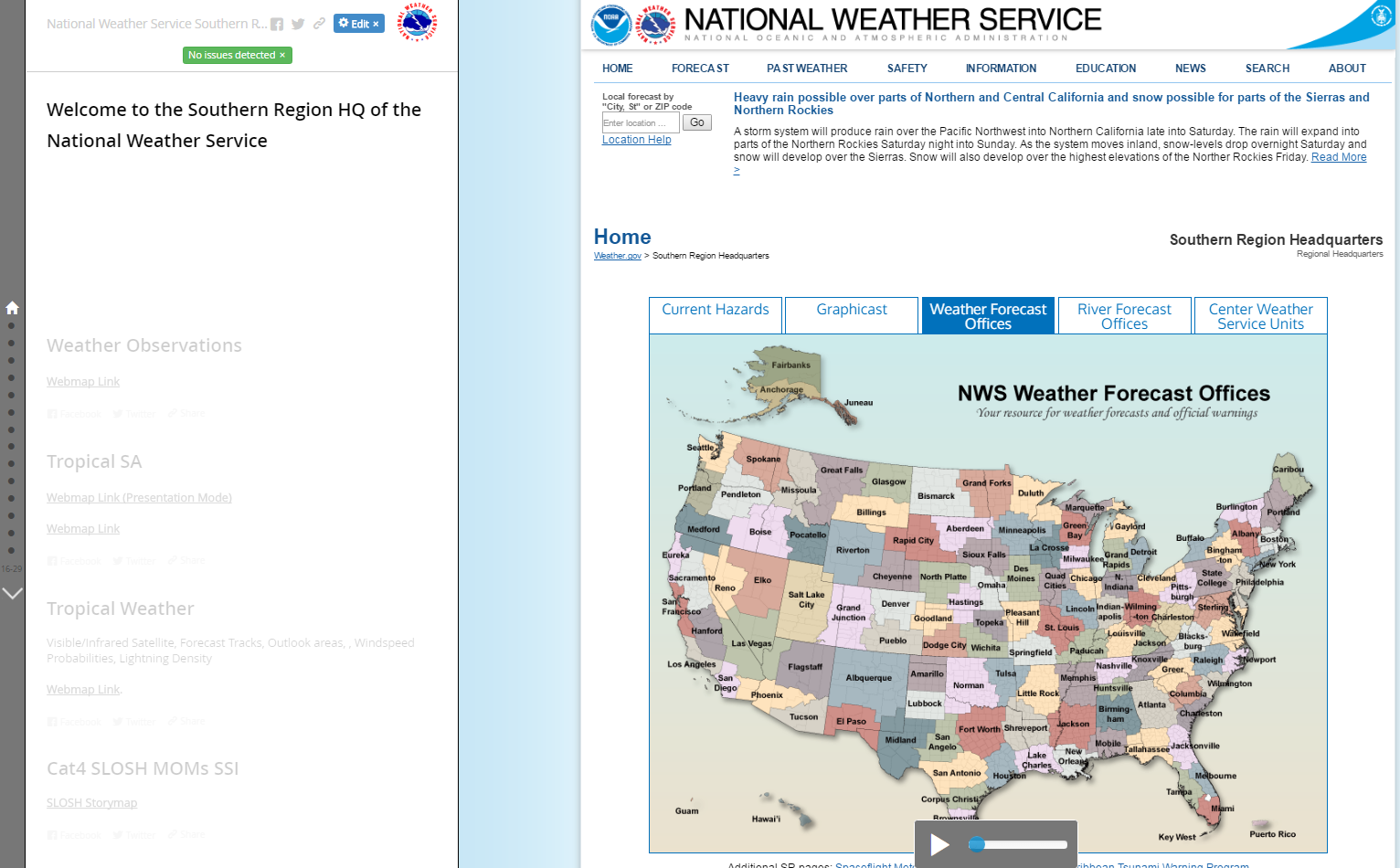Screen dimensions: 1400x868
Task: Open the PAST WEATHER menu
Action: pyautogui.click(x=807, y=69)
